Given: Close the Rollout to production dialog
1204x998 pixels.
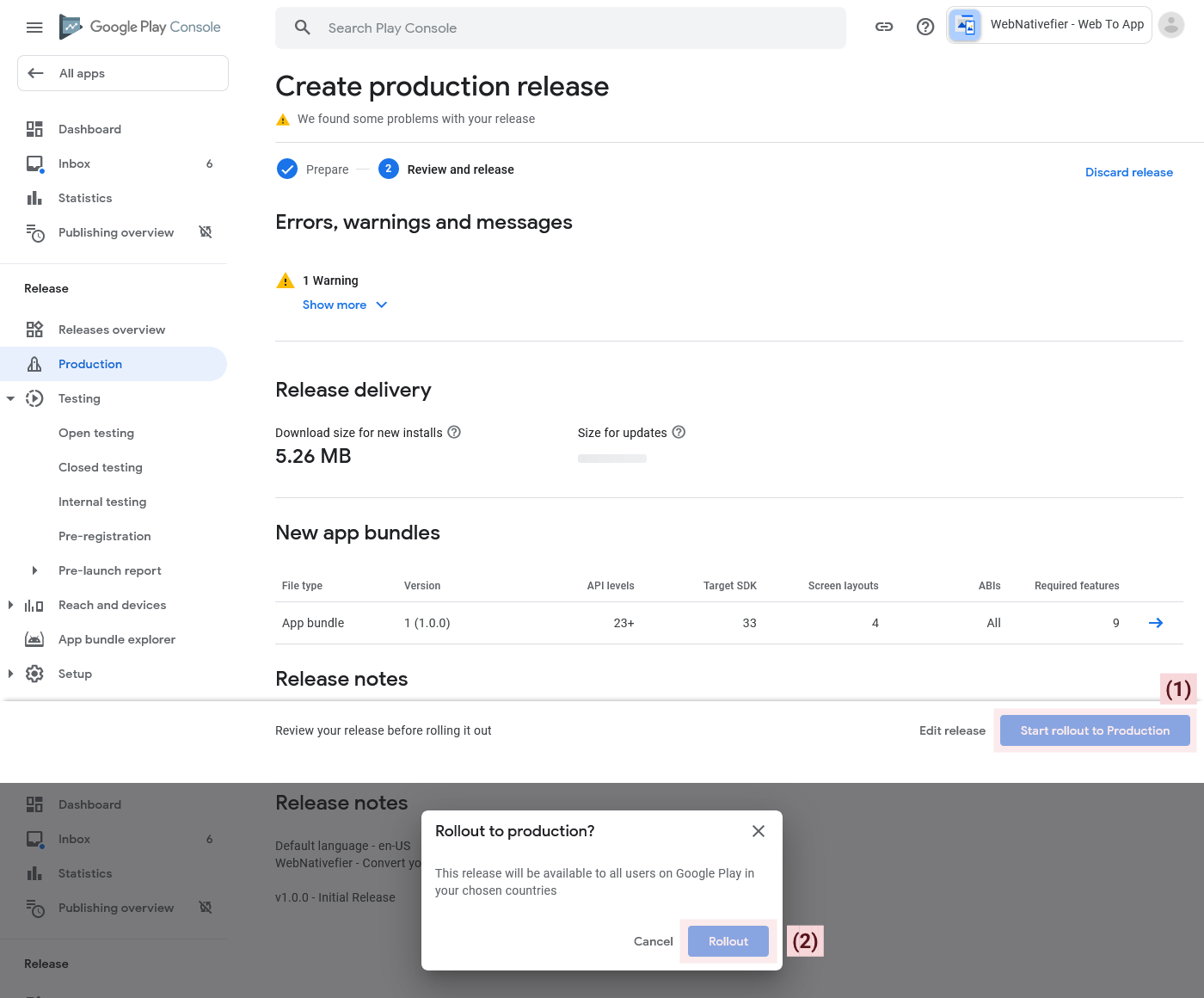Looking at the screenshot, I should point(759,831).
